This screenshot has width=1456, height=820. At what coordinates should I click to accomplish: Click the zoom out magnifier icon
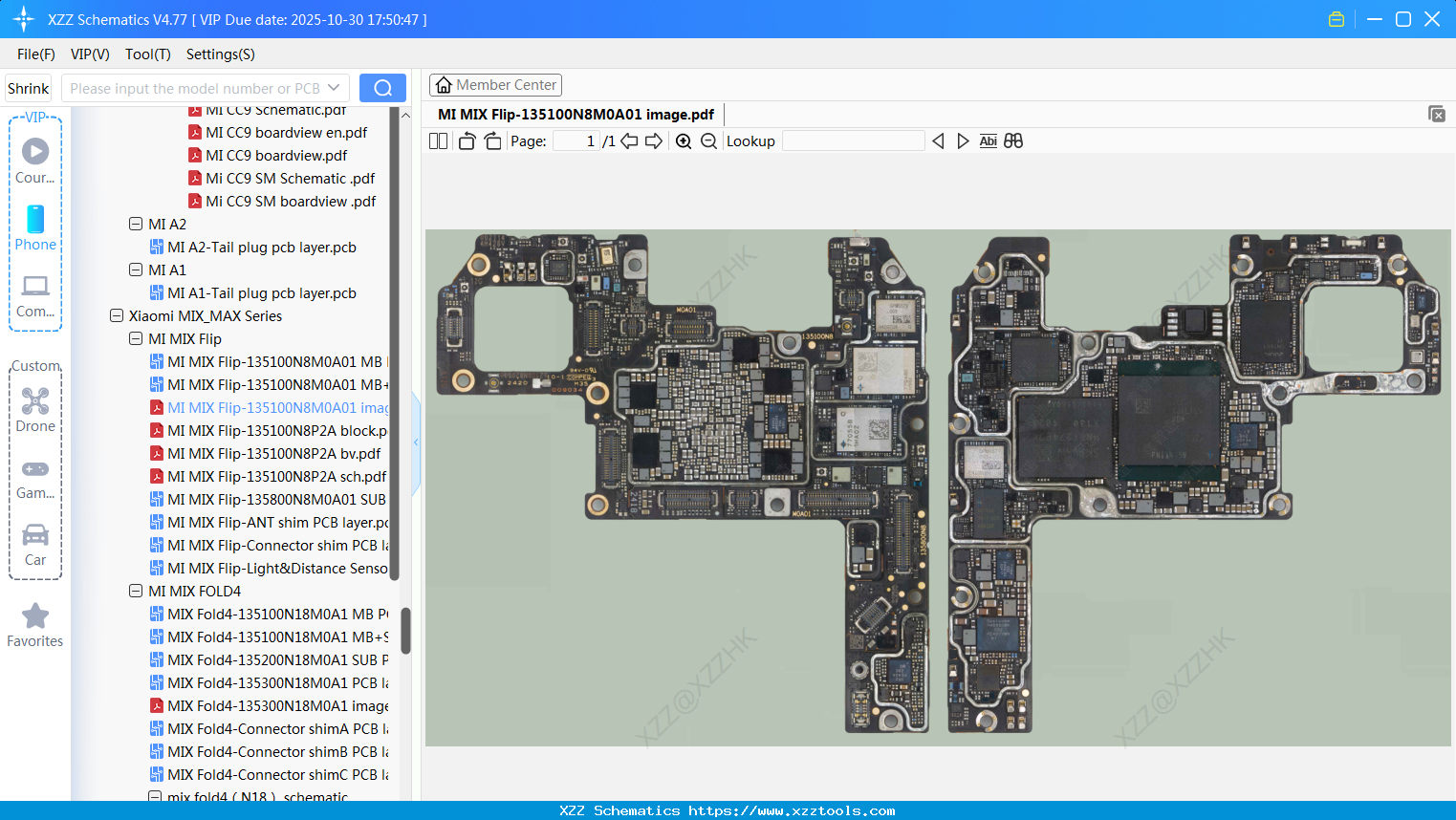point(708,141)
